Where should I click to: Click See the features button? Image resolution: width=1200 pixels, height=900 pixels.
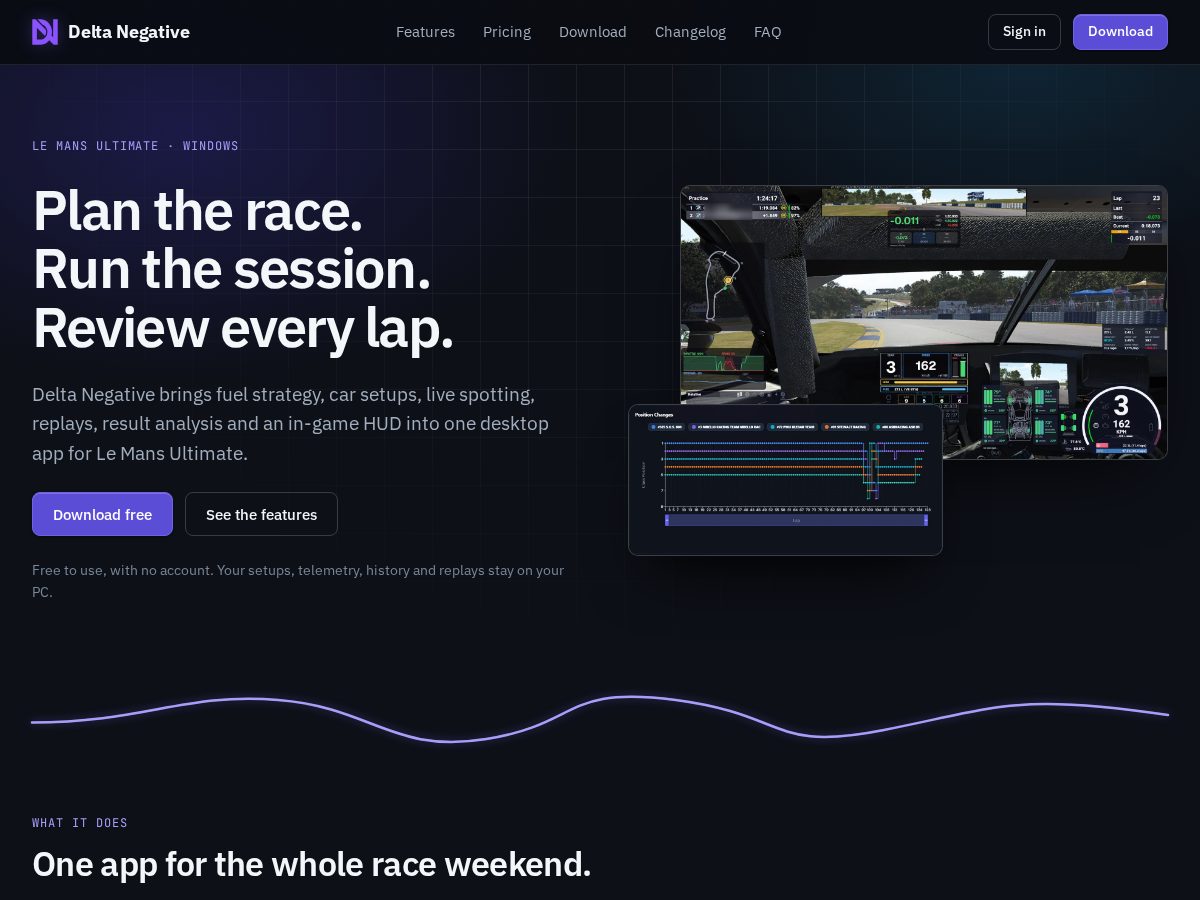(x=261, y=514)
